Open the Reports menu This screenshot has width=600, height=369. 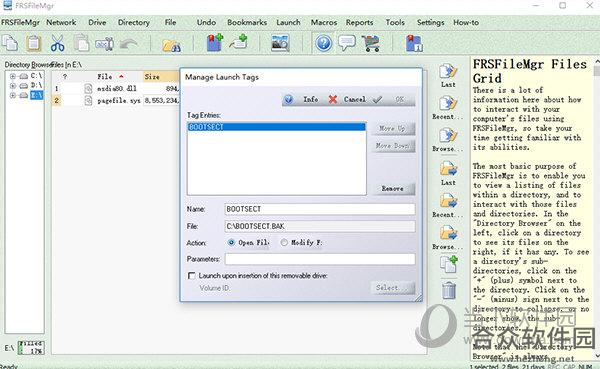359,23
